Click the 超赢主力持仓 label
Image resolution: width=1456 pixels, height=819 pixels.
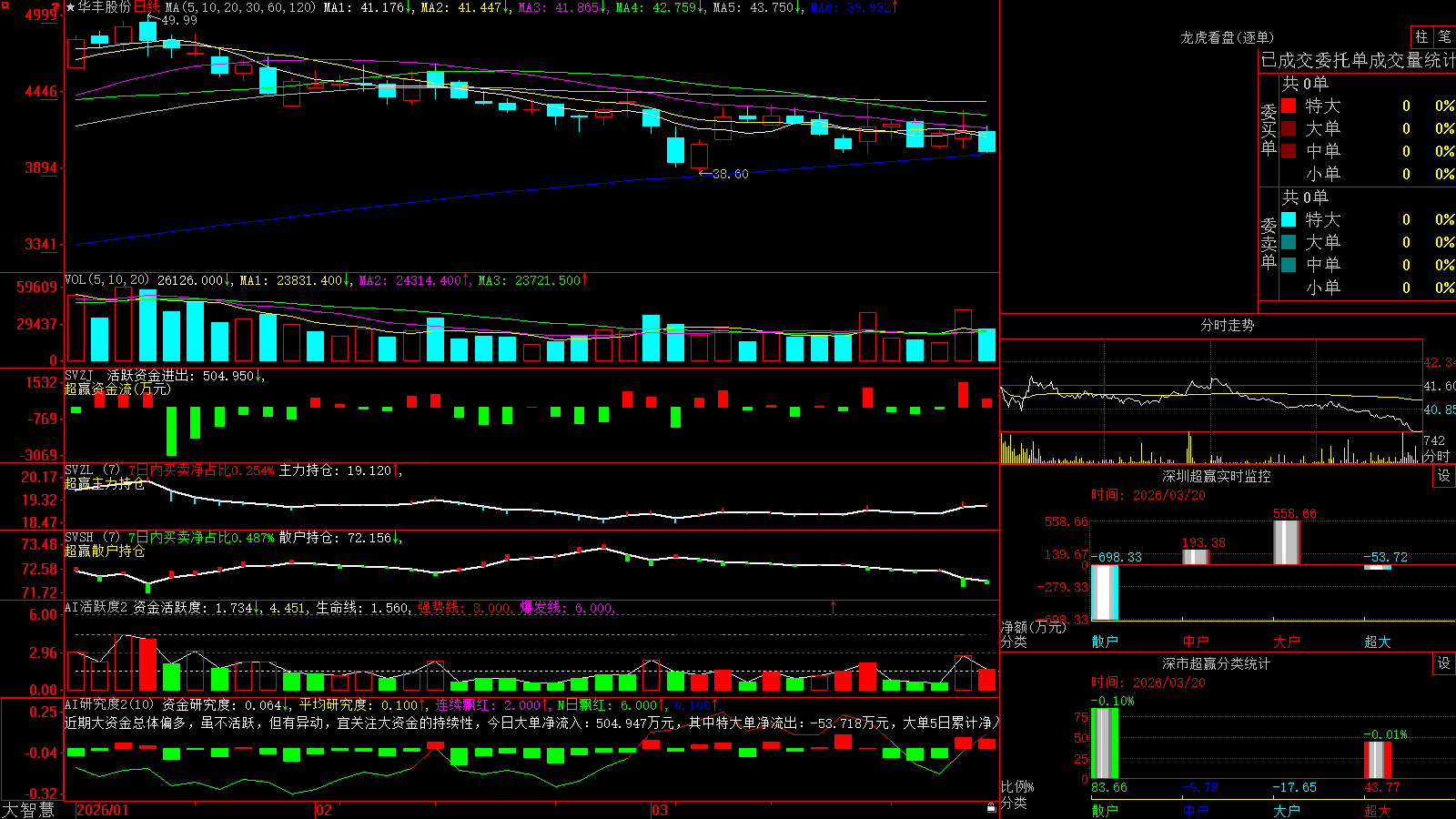click(x=105, y=483)
